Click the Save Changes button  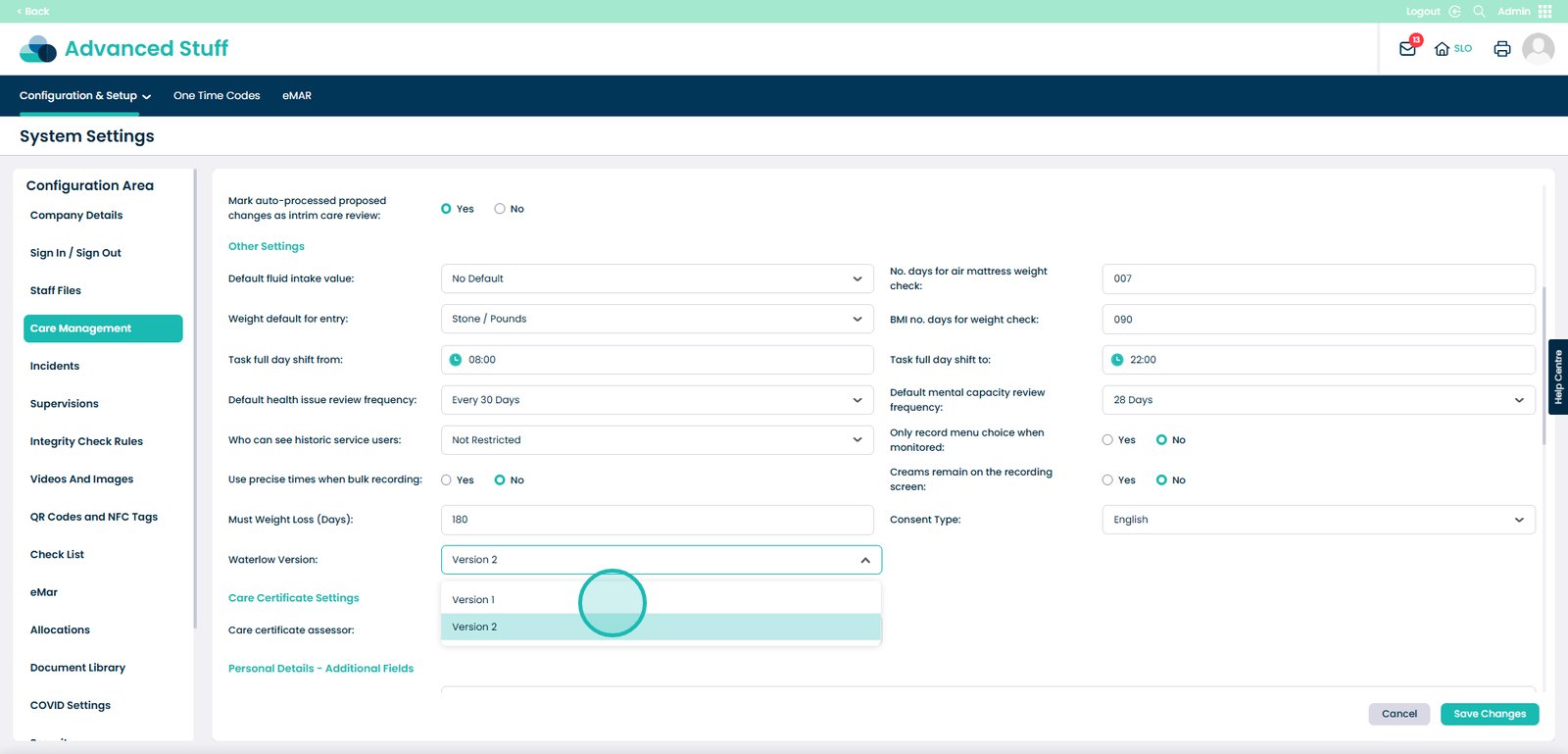tap(1489, 714)
